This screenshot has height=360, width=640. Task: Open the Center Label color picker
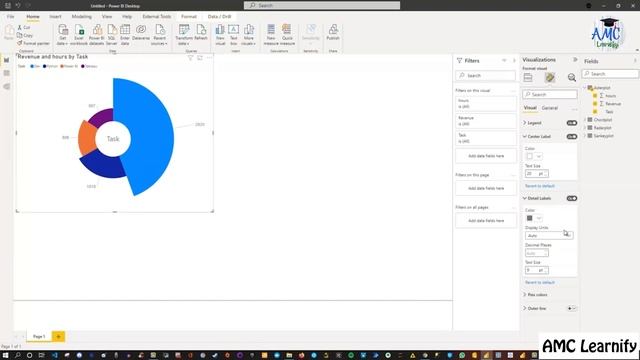533,156
